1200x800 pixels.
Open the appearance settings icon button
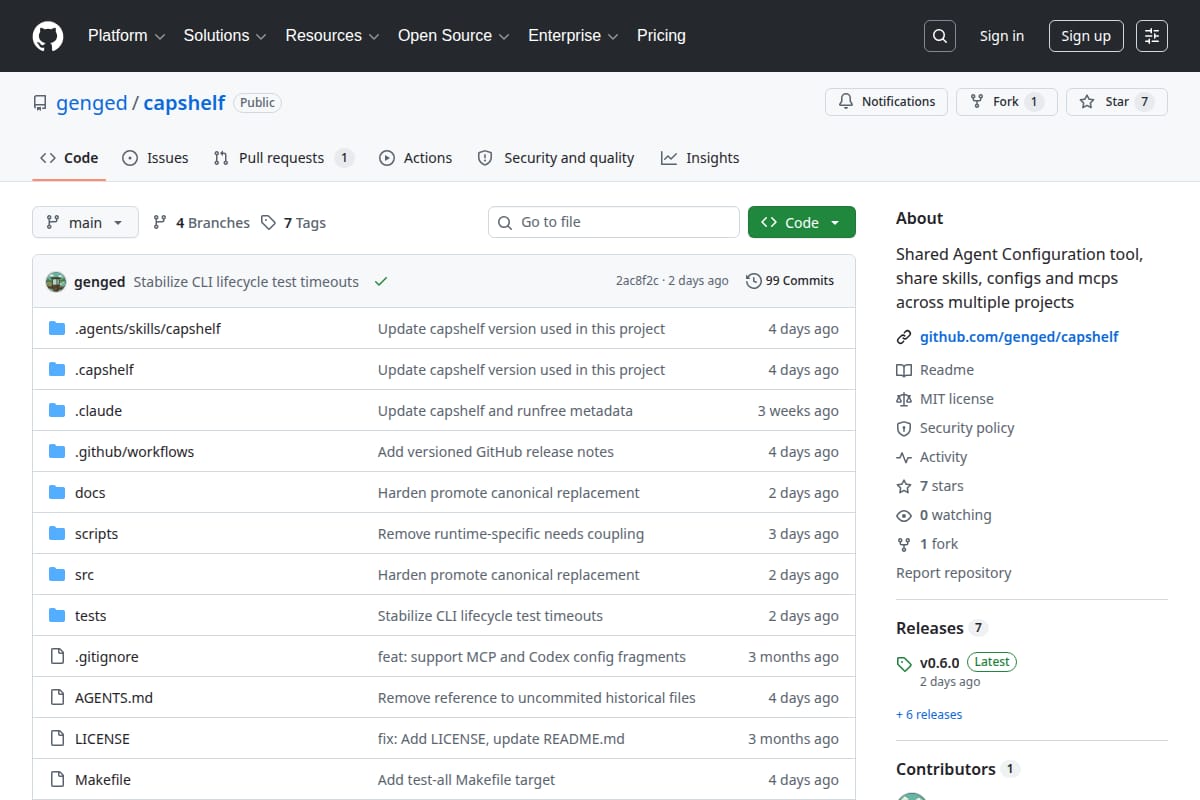(1152, 36)
